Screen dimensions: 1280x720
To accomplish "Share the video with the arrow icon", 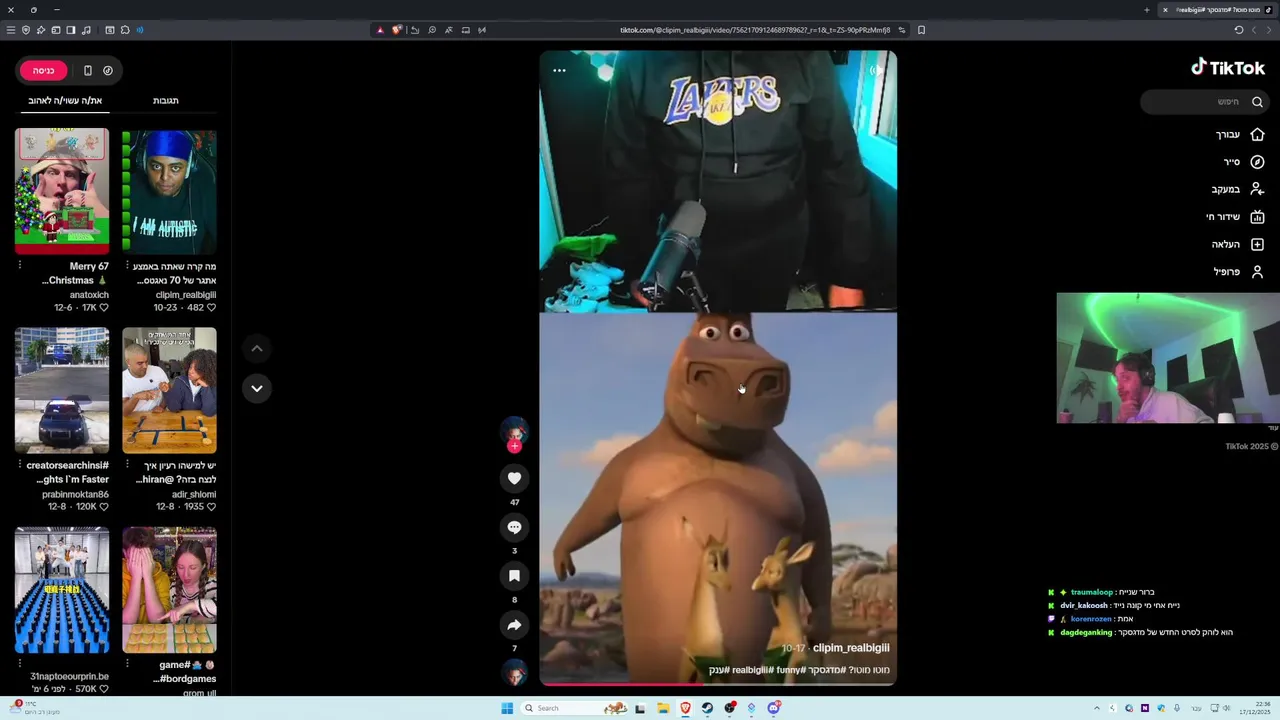I will pyautogui.click(x=514, y=625).
